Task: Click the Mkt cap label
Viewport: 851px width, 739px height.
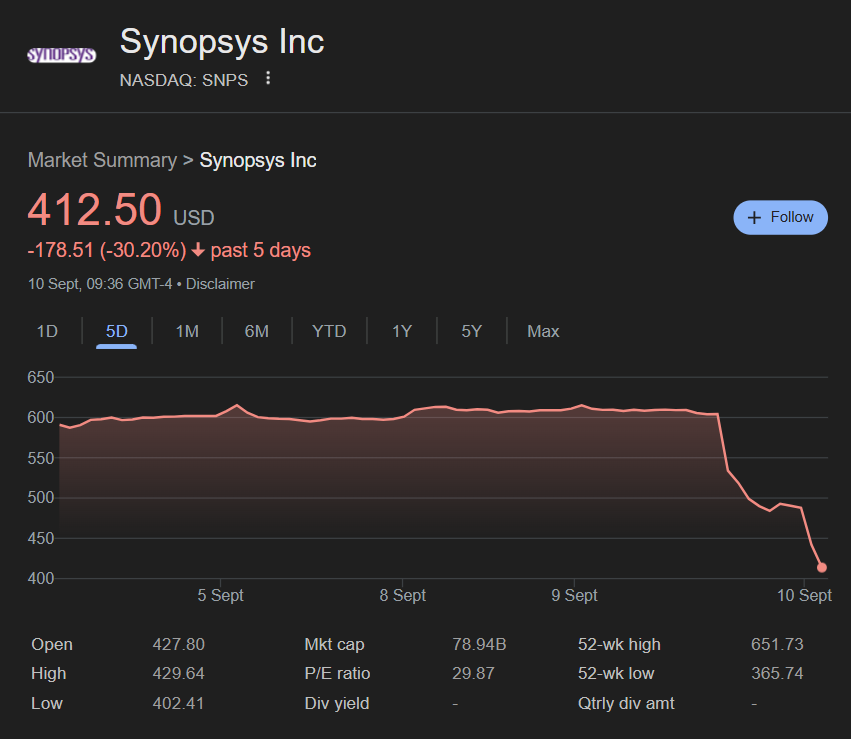Action: [334, 644]
